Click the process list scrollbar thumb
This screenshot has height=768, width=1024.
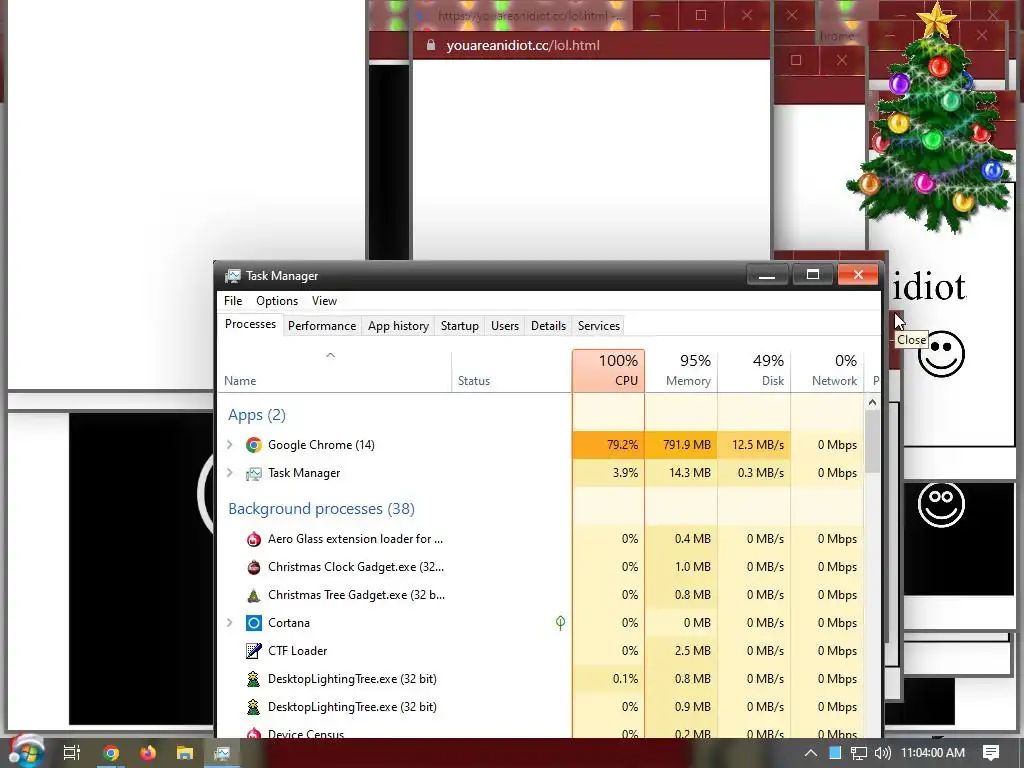[872, 442]
